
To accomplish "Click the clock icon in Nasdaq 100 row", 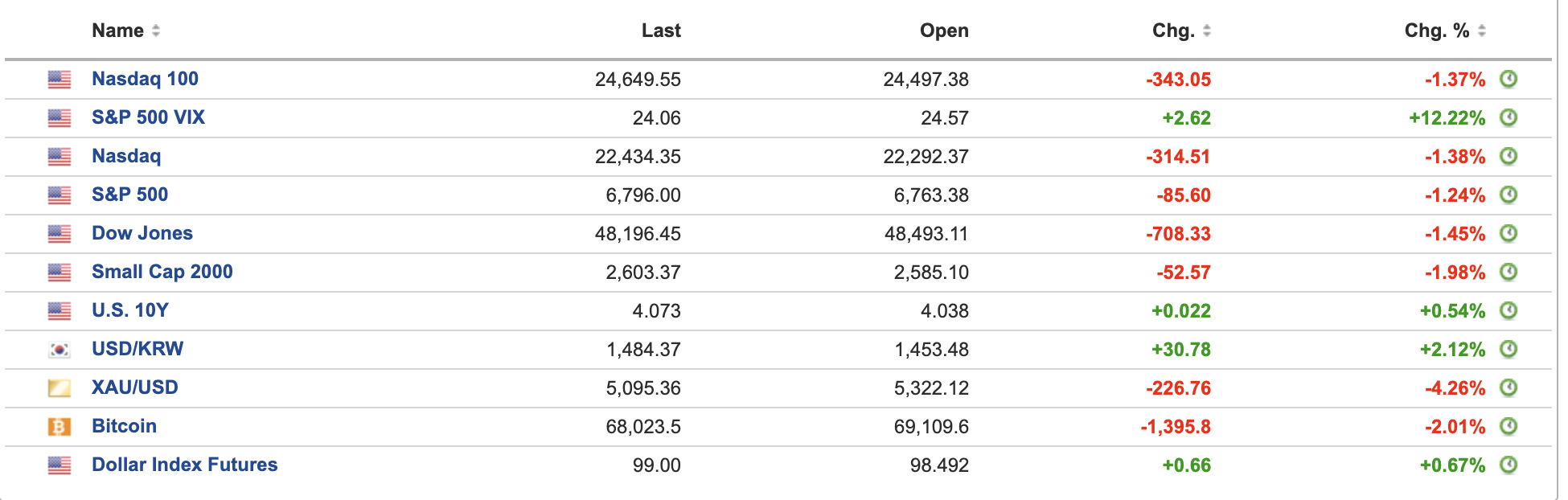I will click(x=1508, y=79).
